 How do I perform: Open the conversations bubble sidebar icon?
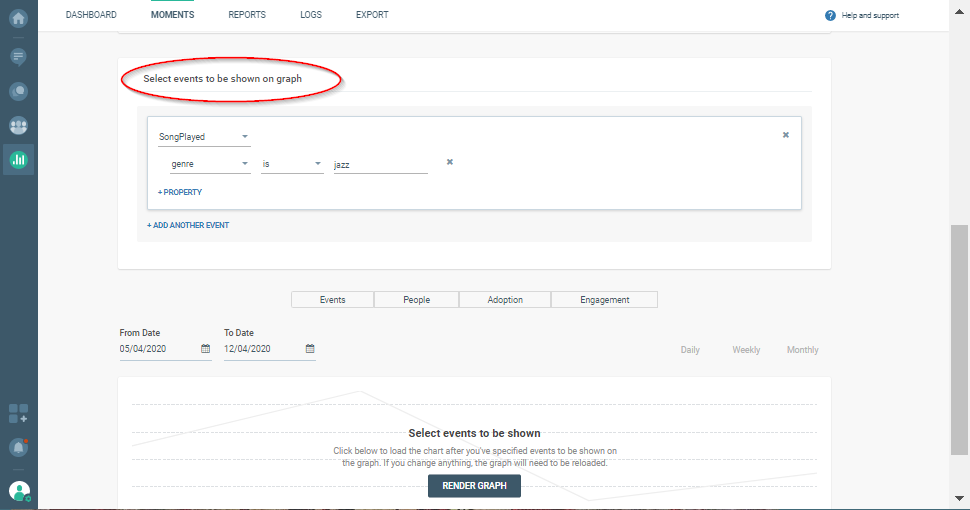click(19, 92)
